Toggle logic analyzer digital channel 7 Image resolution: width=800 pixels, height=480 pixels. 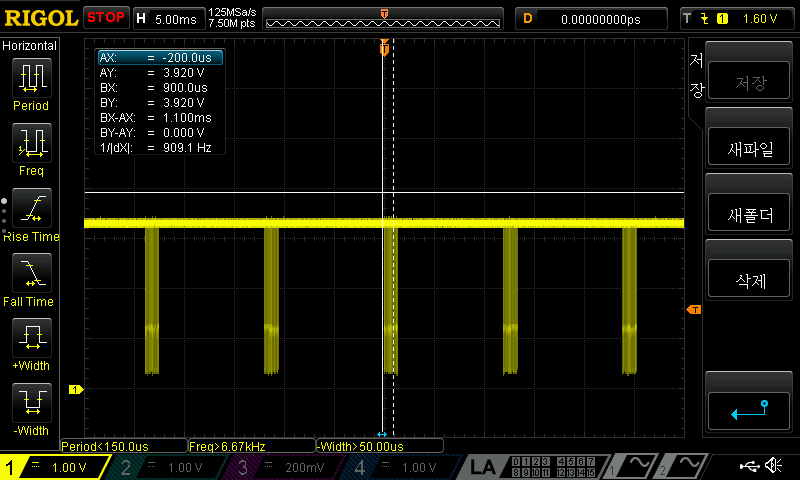coord(591,462)
